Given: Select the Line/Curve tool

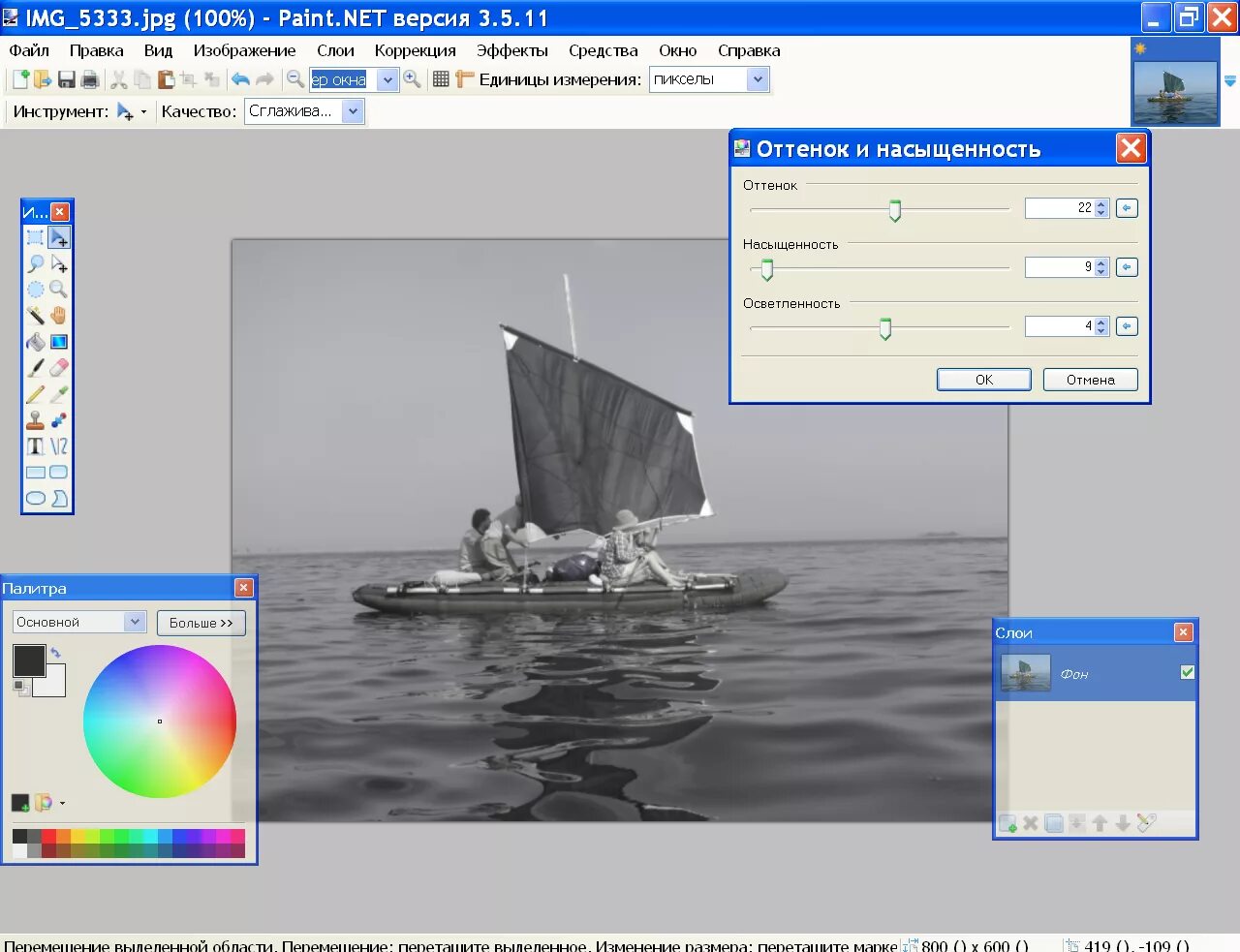Looking at the screenshot, I should click(x=59, y=446).
